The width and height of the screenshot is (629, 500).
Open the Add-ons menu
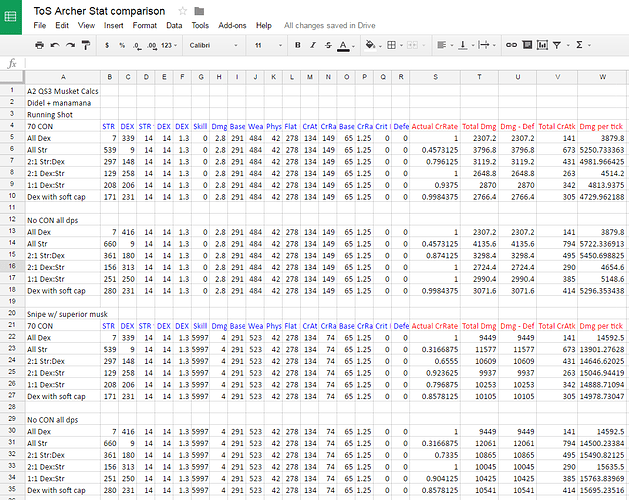click(x=233, y=24)
